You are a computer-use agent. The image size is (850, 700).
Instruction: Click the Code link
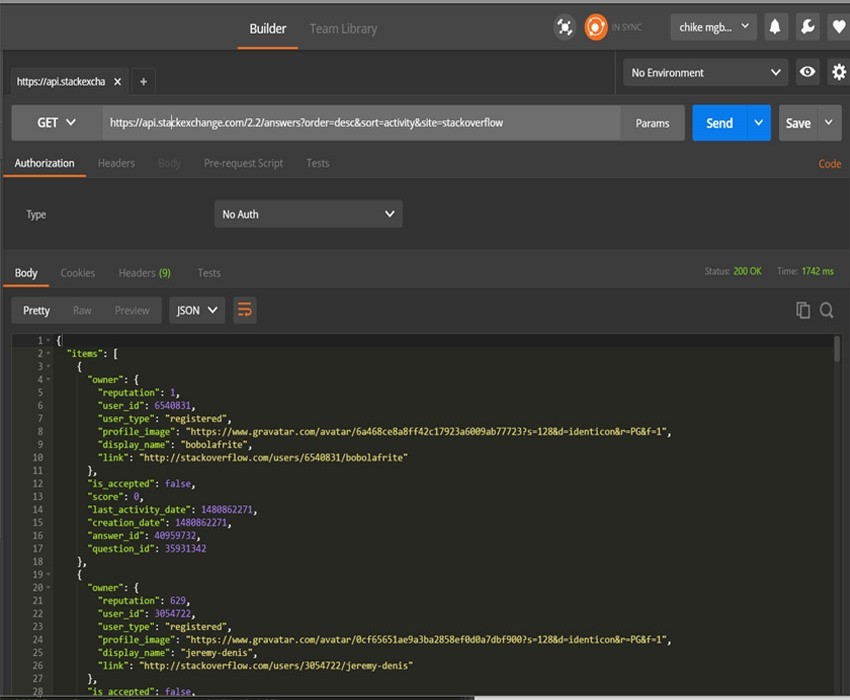(x=829, y=164)
